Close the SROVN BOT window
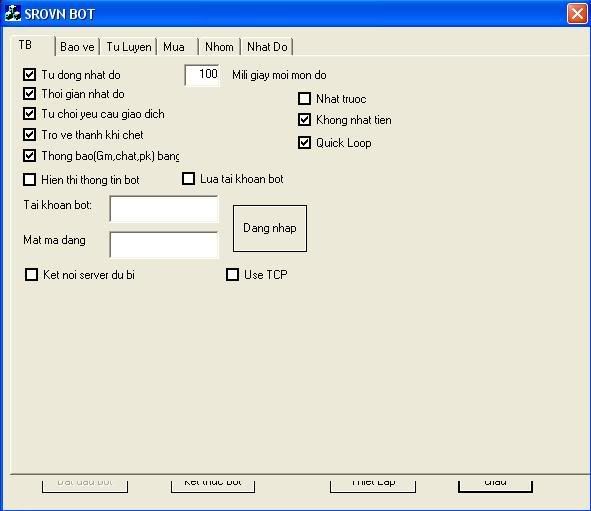The image size is (591, 511). 577,14
